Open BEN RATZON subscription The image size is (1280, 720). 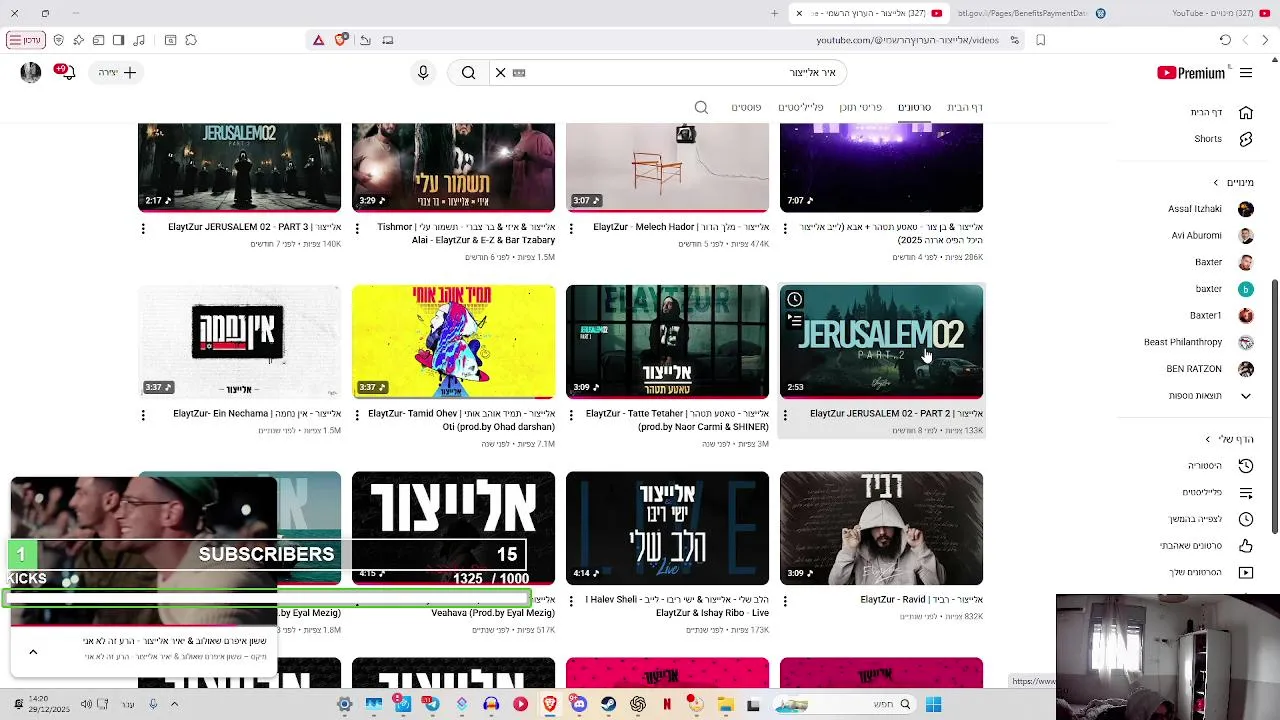1210,369
